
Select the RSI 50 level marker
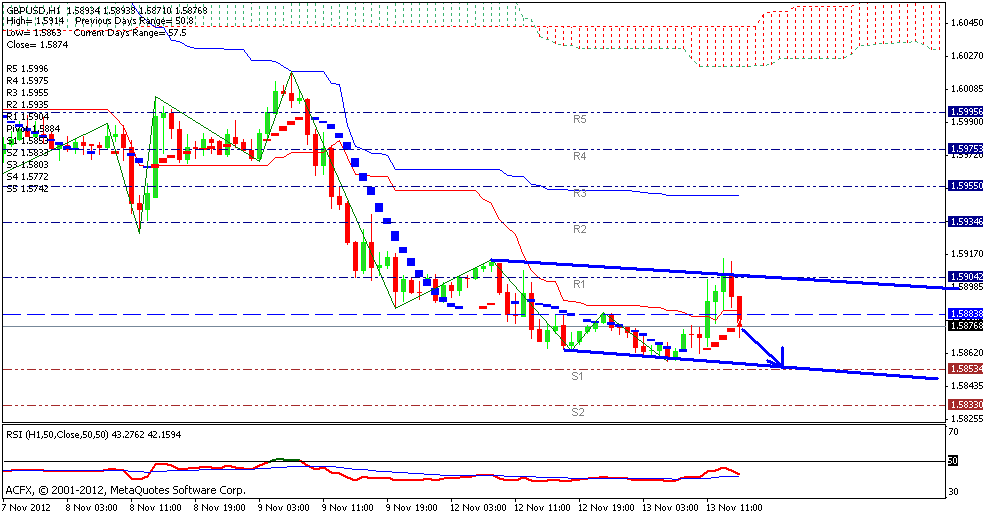click(x=953, y=460)
